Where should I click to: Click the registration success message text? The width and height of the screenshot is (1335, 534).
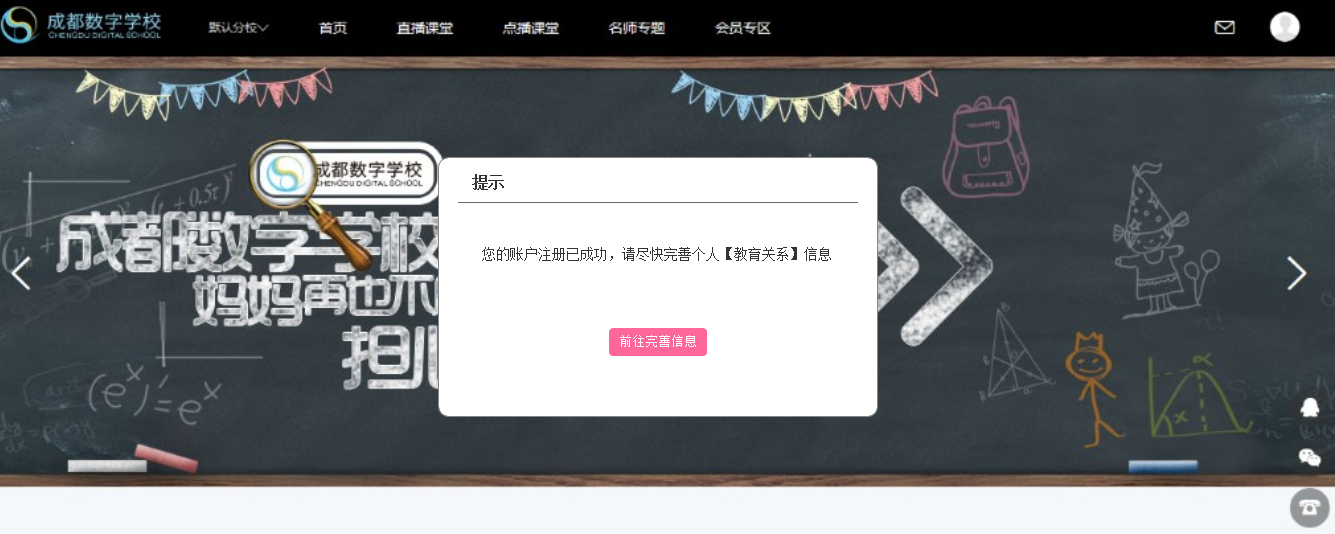click(657, 254)
